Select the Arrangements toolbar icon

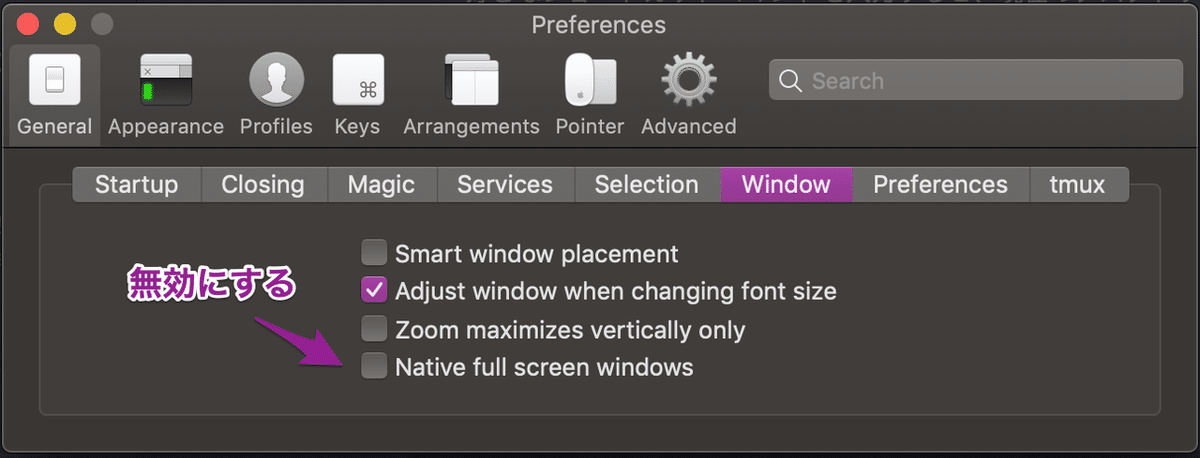pos(471,81)
